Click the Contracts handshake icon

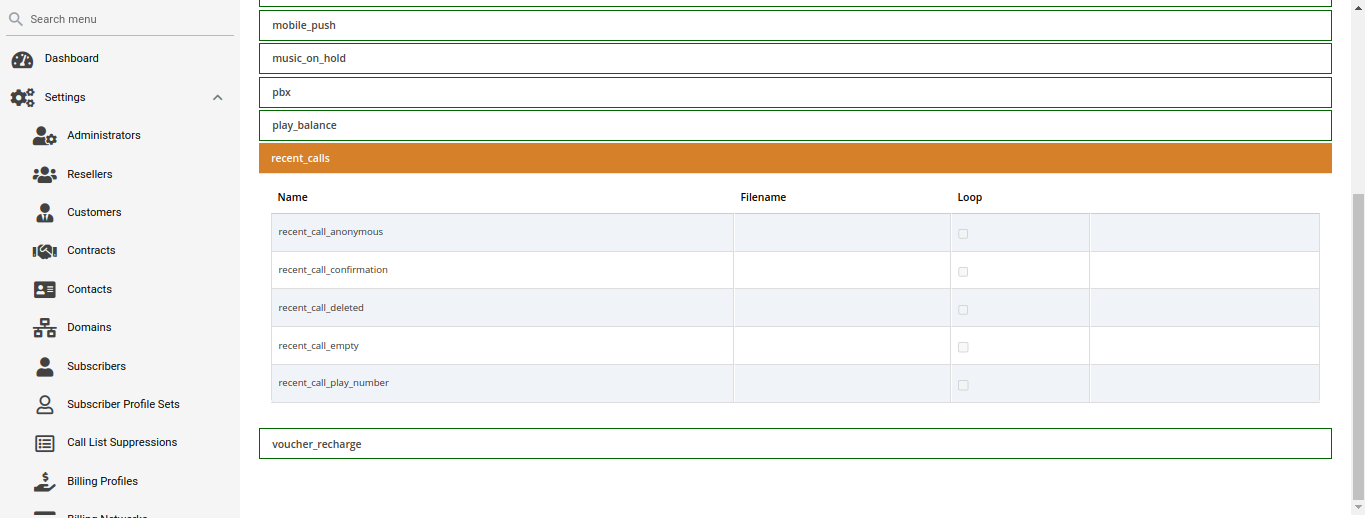[44, 251]
